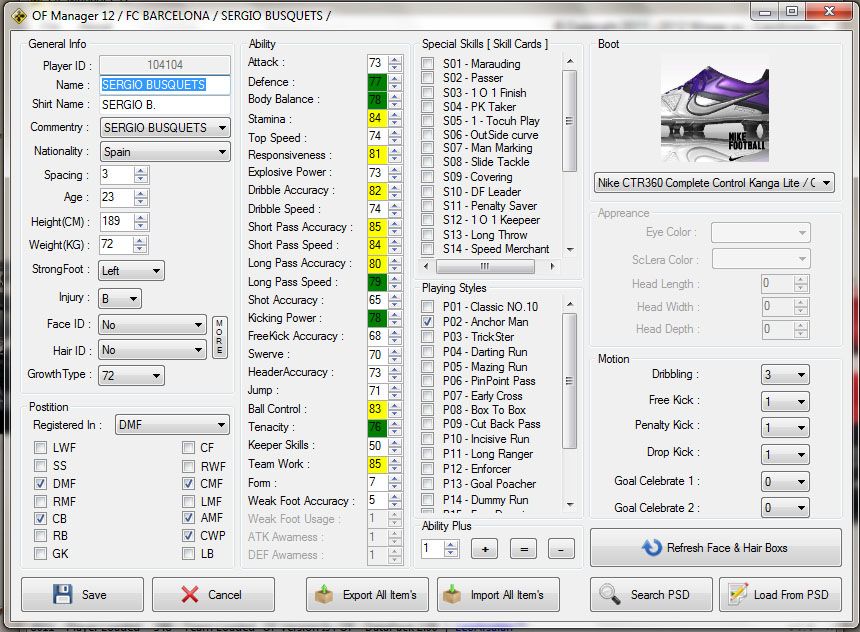Click the Nike boot preview image
This screenshot has width=860, height=632.
714,110
